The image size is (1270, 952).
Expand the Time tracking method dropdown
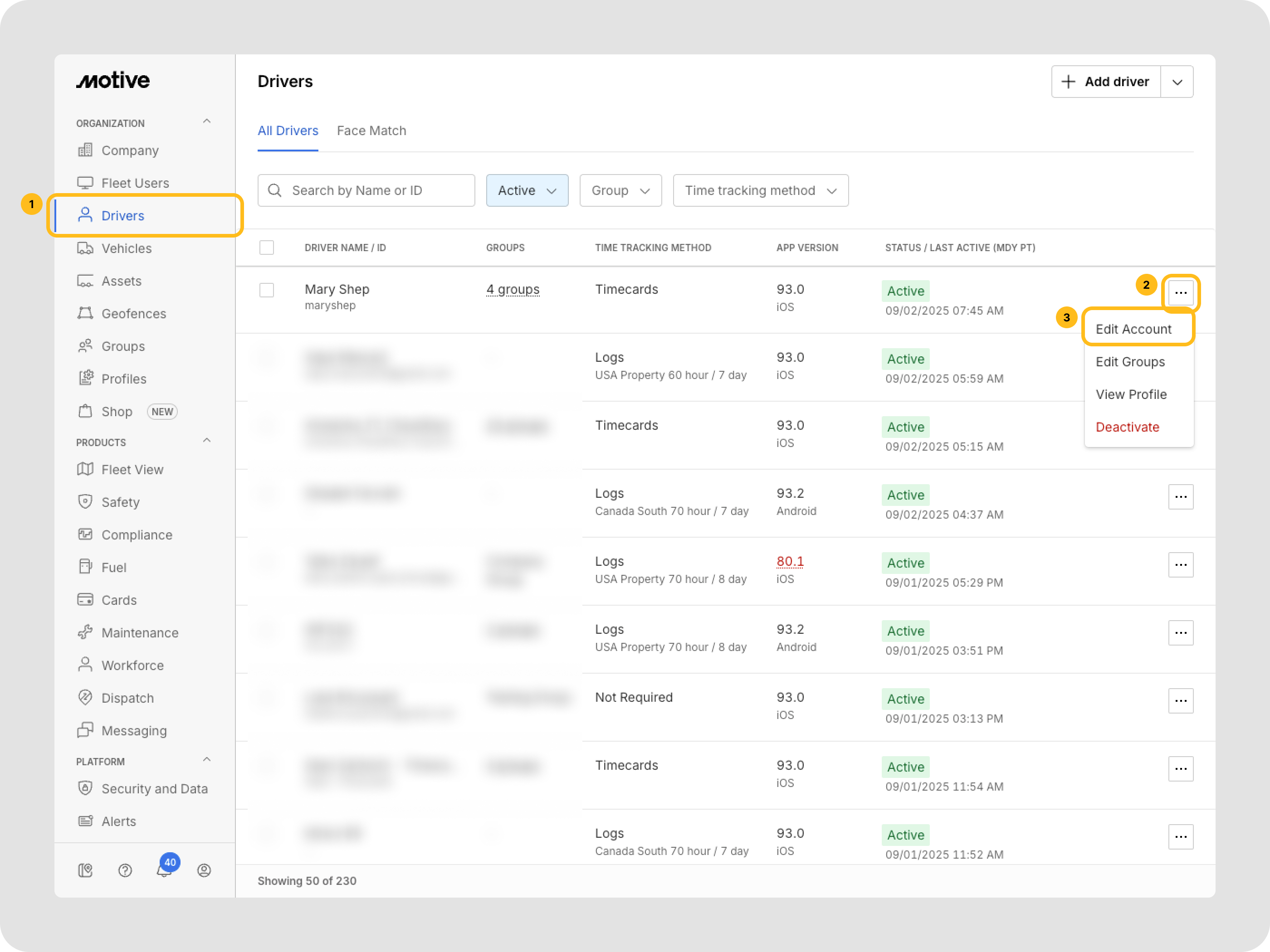click(x=760, y=190)
